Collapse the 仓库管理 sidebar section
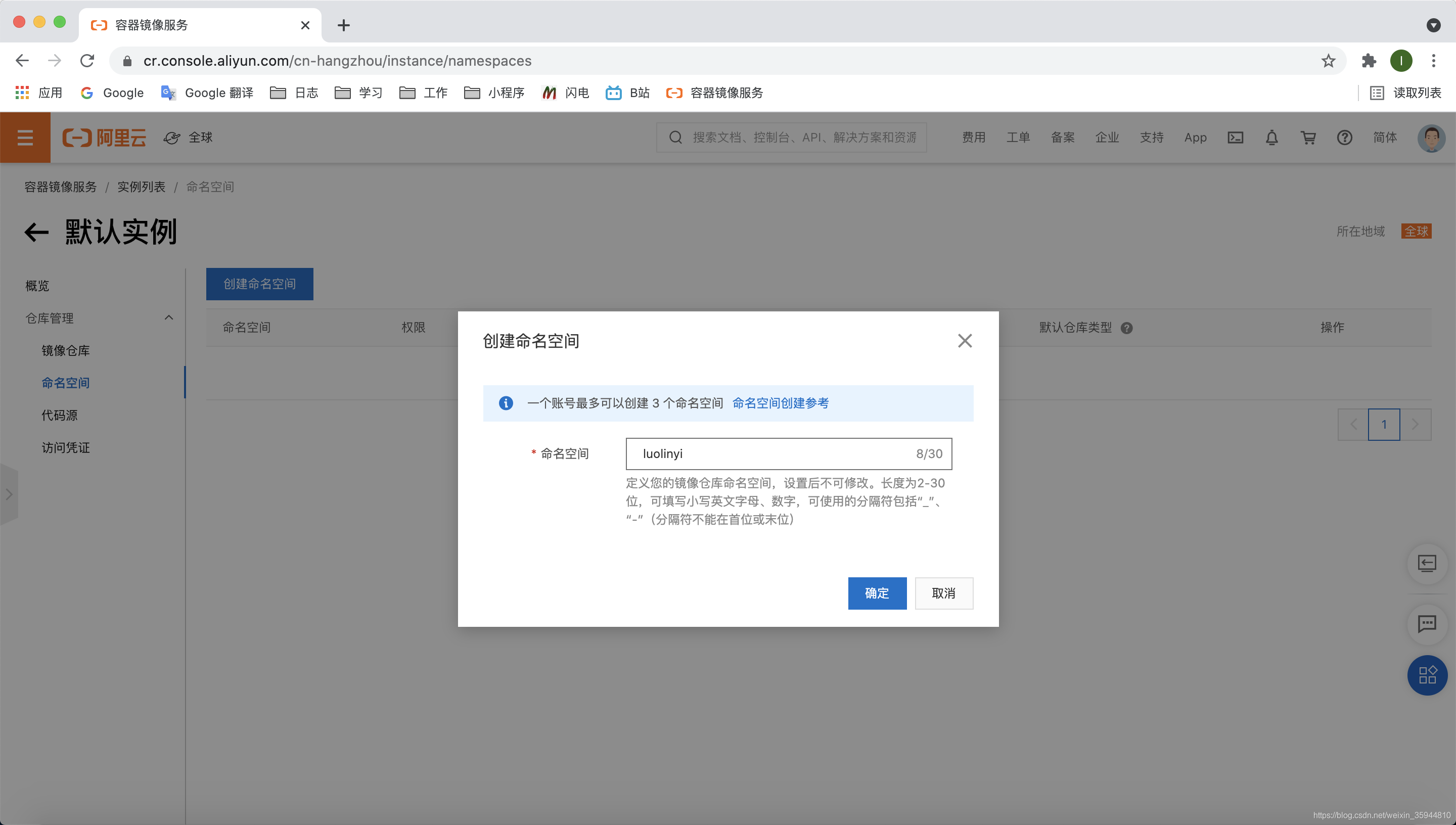Screen dimensions: 1456x825 point(168,318)
